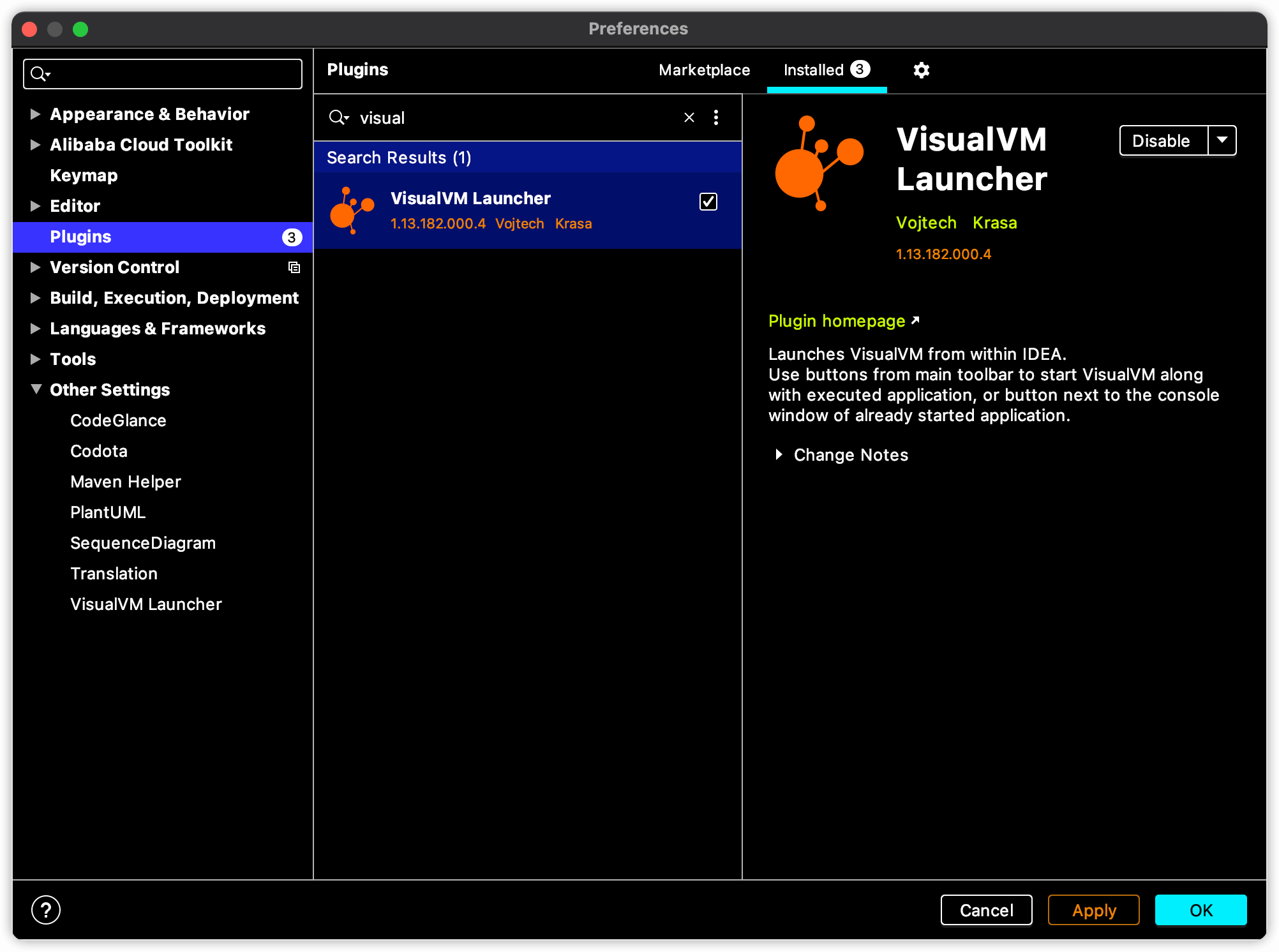Expand the Version Control node
This screenshot has width=1279, height=952.
click(x=36, y=267)
